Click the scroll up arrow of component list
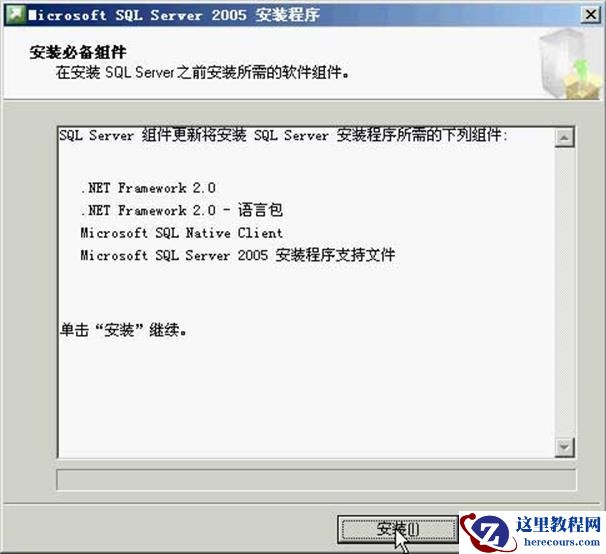Screen dimensions: 606x554 coord(564,138)
